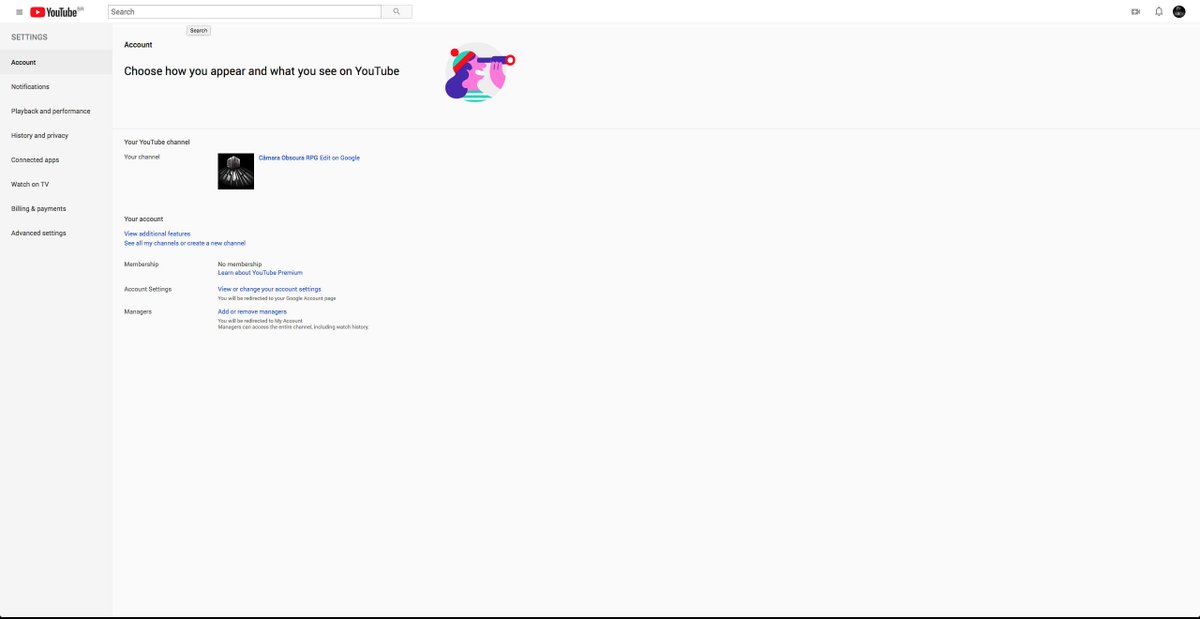Click Edit on Google link

tap(340, 158)
